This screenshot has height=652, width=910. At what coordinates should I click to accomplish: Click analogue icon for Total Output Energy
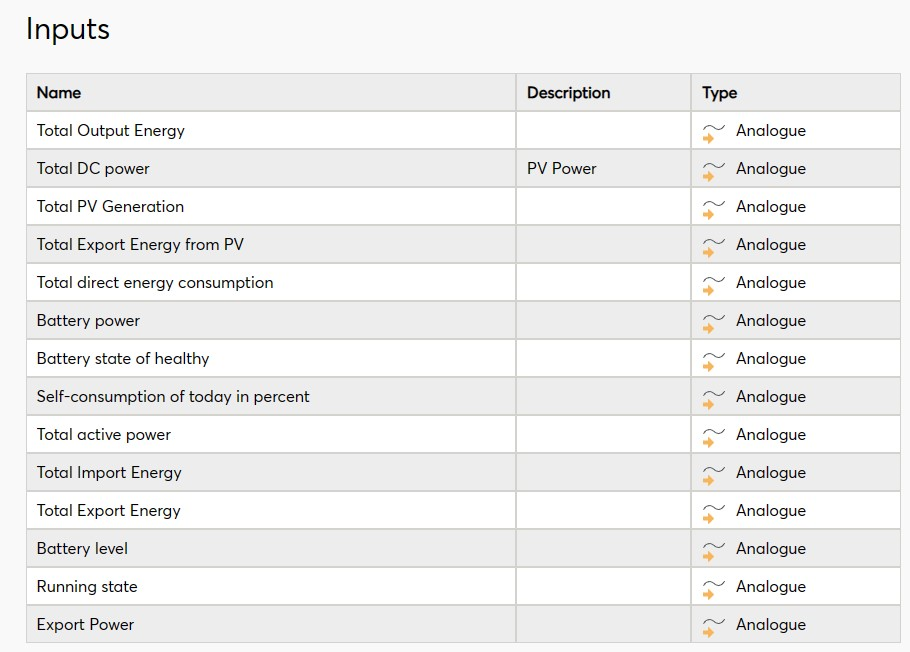pyautogui.click(x=713, y=132)
